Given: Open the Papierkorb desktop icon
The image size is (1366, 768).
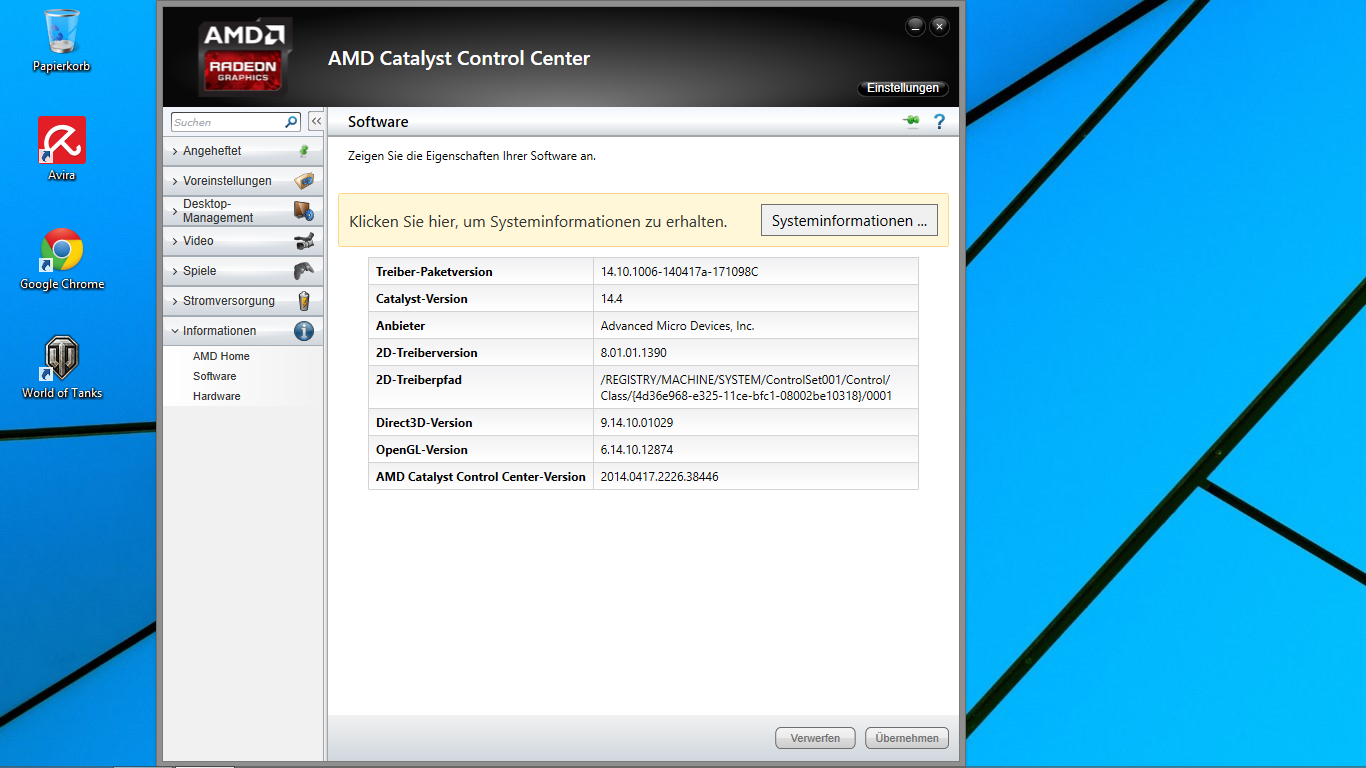Looking at the screenshot, I should [62, 40].
